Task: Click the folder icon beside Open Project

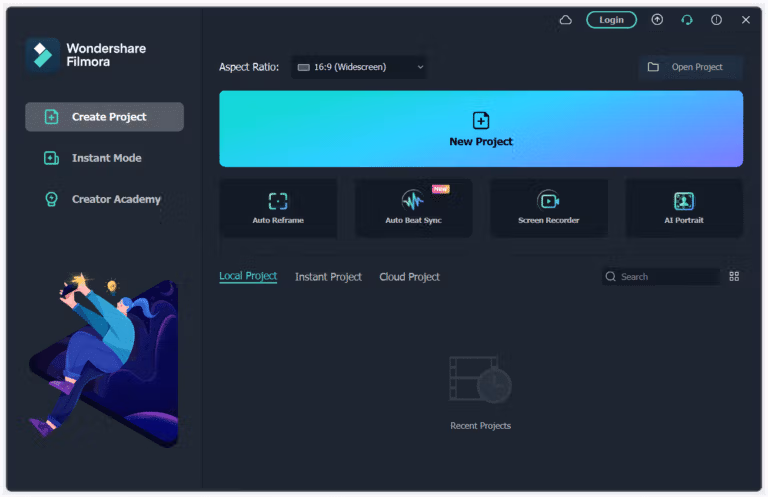Action: [653, 67]
